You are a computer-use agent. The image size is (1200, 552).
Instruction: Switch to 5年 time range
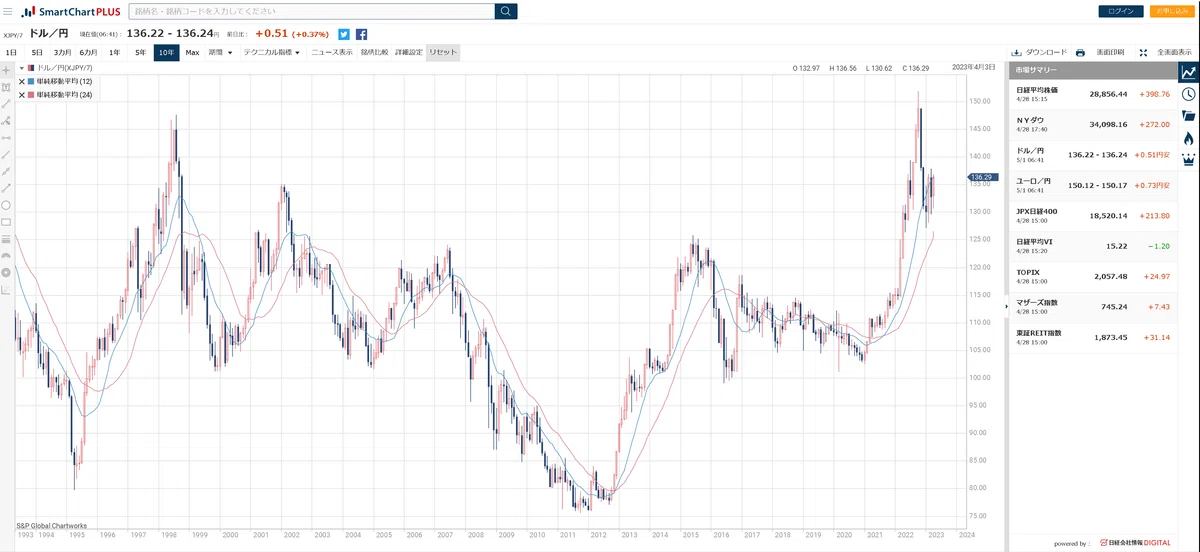click(140, 52)
